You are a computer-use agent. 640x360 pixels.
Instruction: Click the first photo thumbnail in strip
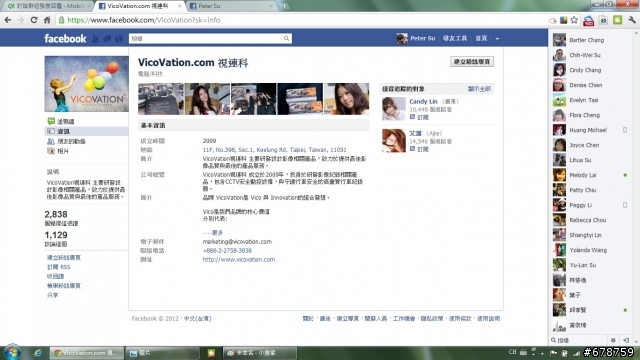(161, 99)
